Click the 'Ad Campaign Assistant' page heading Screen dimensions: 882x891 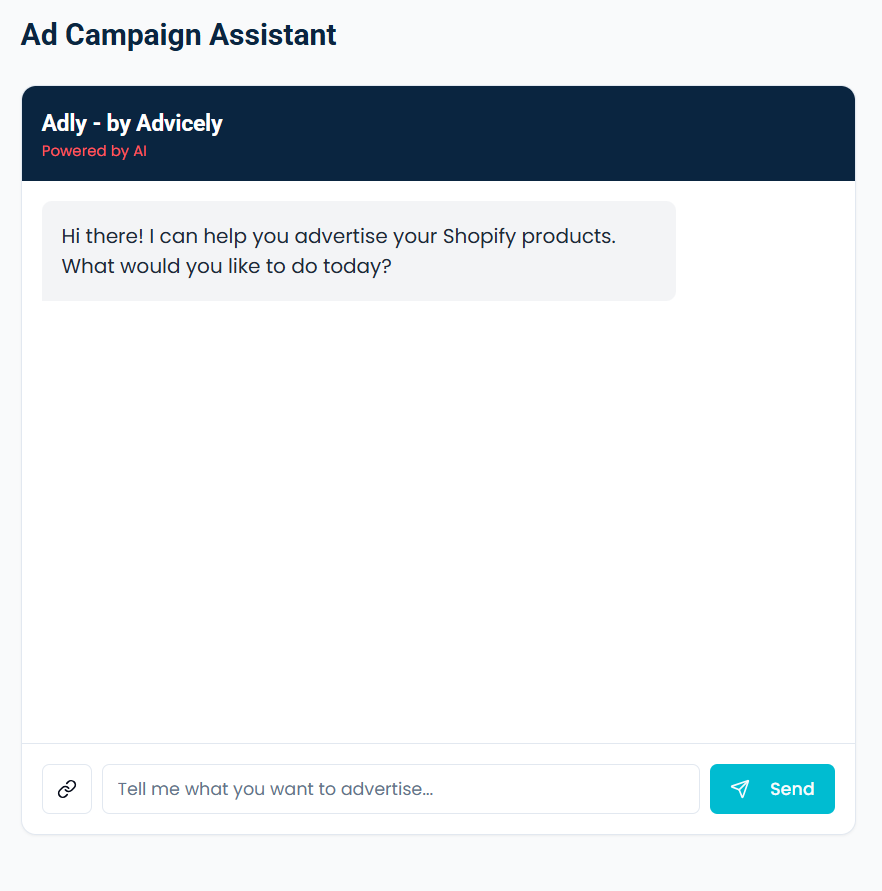(179, 35)
